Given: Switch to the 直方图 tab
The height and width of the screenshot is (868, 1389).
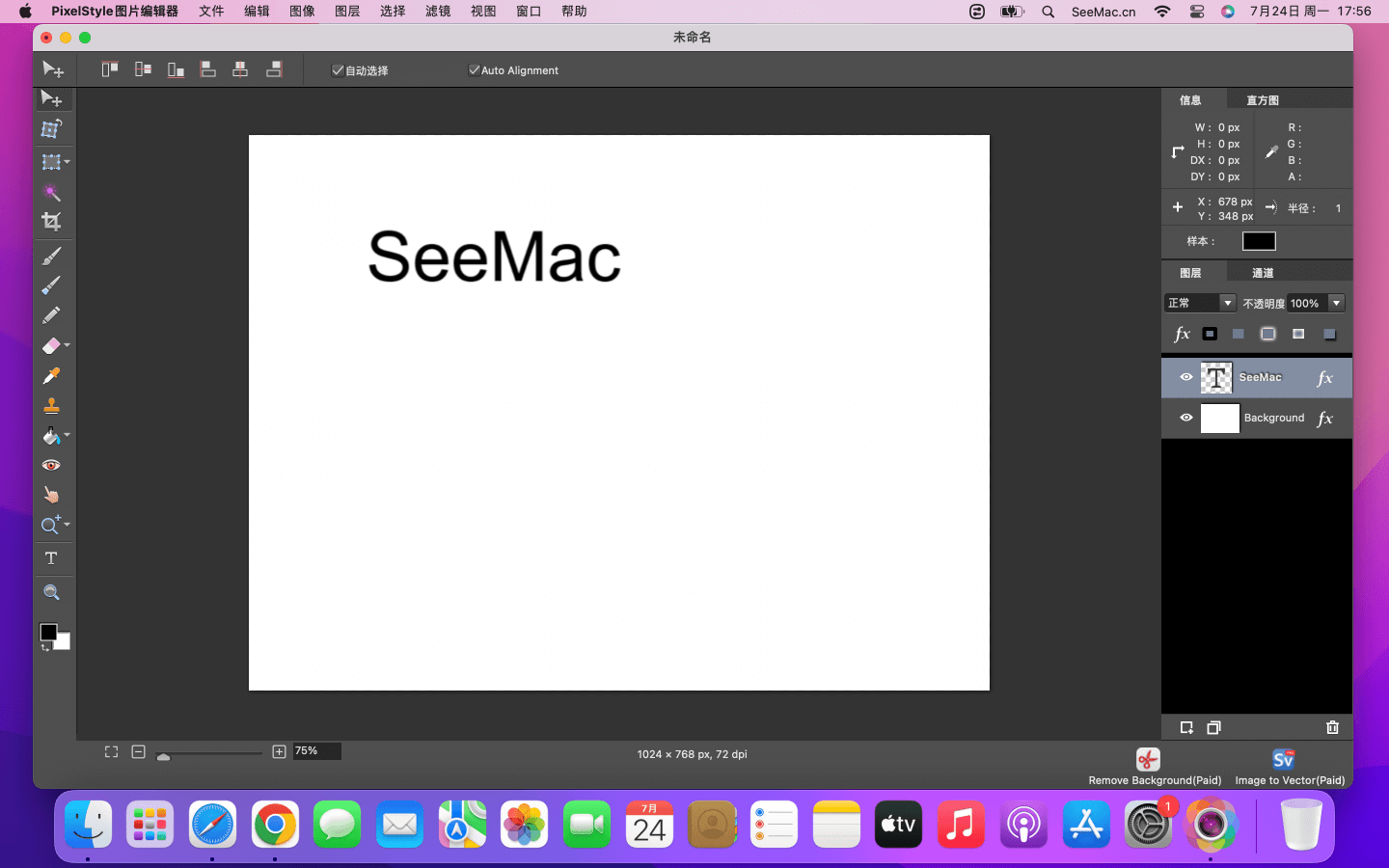Looking at the screenshot, I should click(1263, 100).
